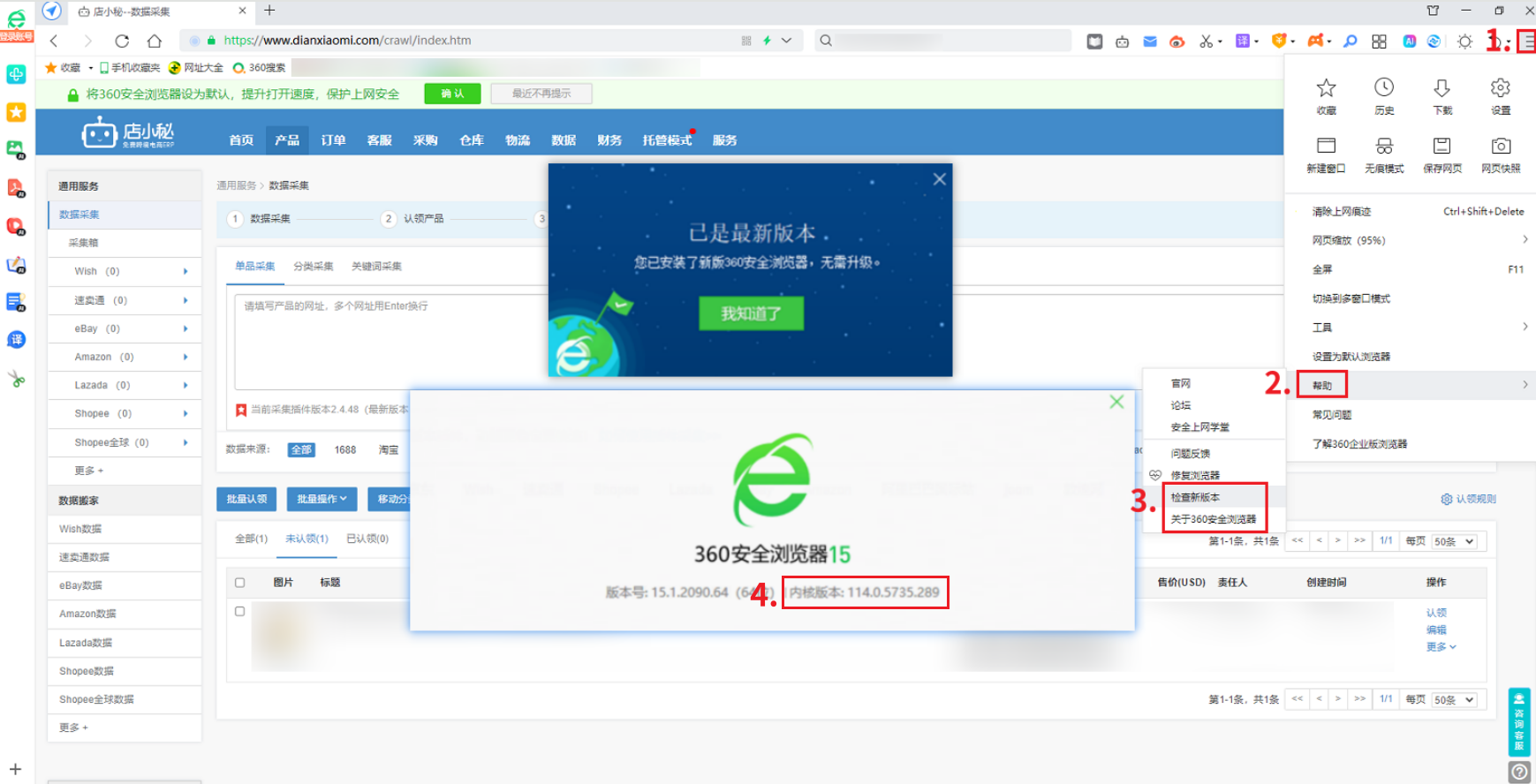Select 关于360安全浏览器 menu entry

1215,519
